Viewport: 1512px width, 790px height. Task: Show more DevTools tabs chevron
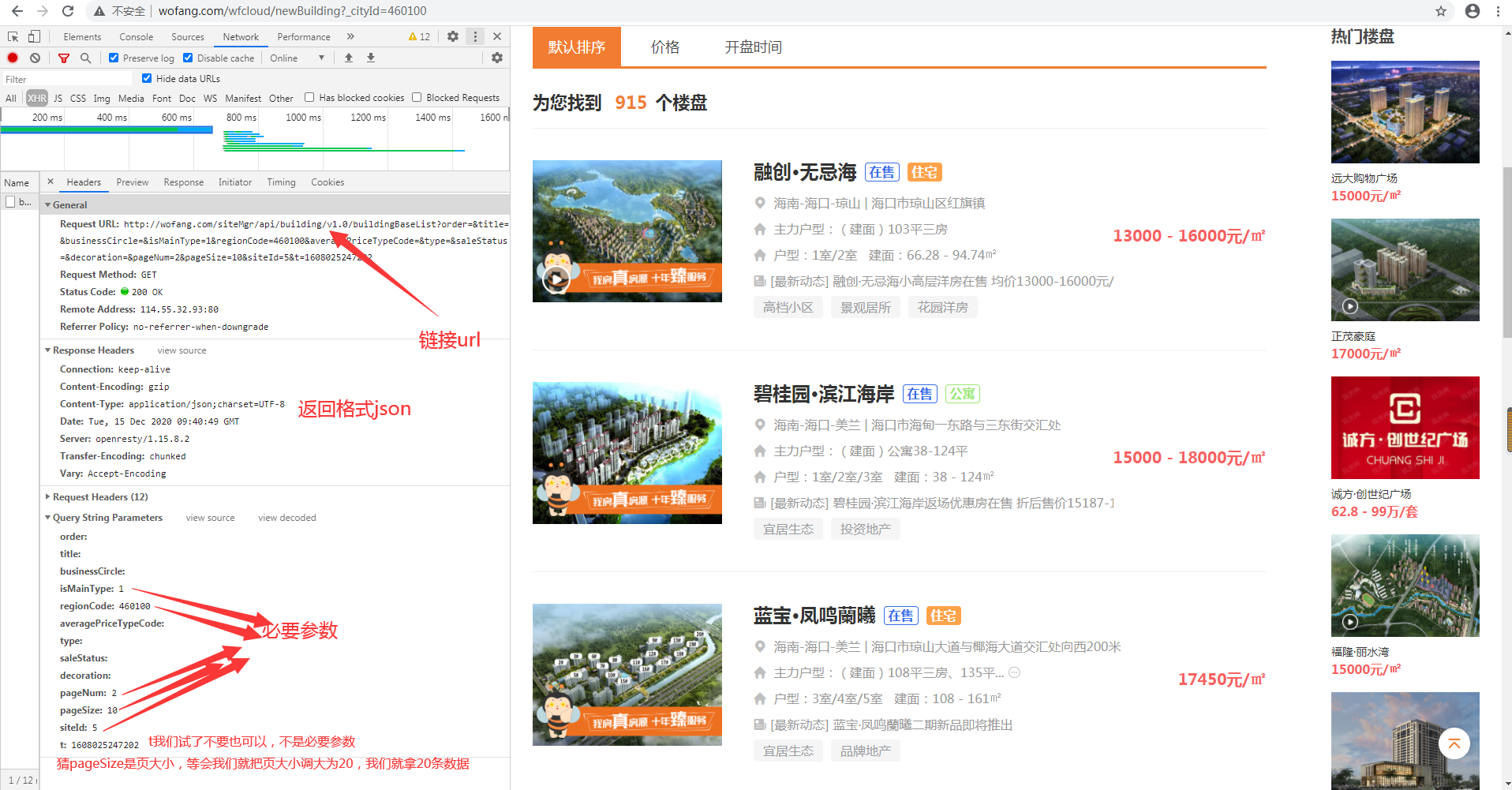pos(350,36)
